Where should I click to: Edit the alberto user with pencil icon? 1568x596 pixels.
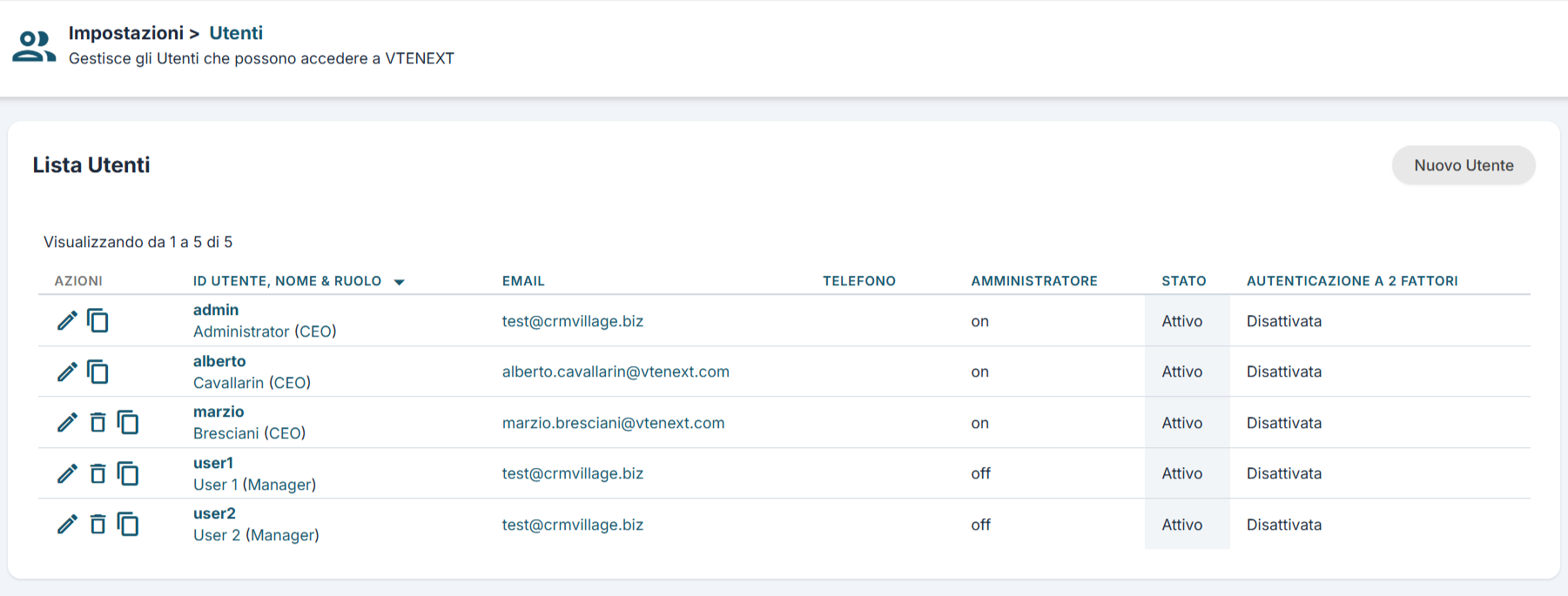tap(67, 372)
